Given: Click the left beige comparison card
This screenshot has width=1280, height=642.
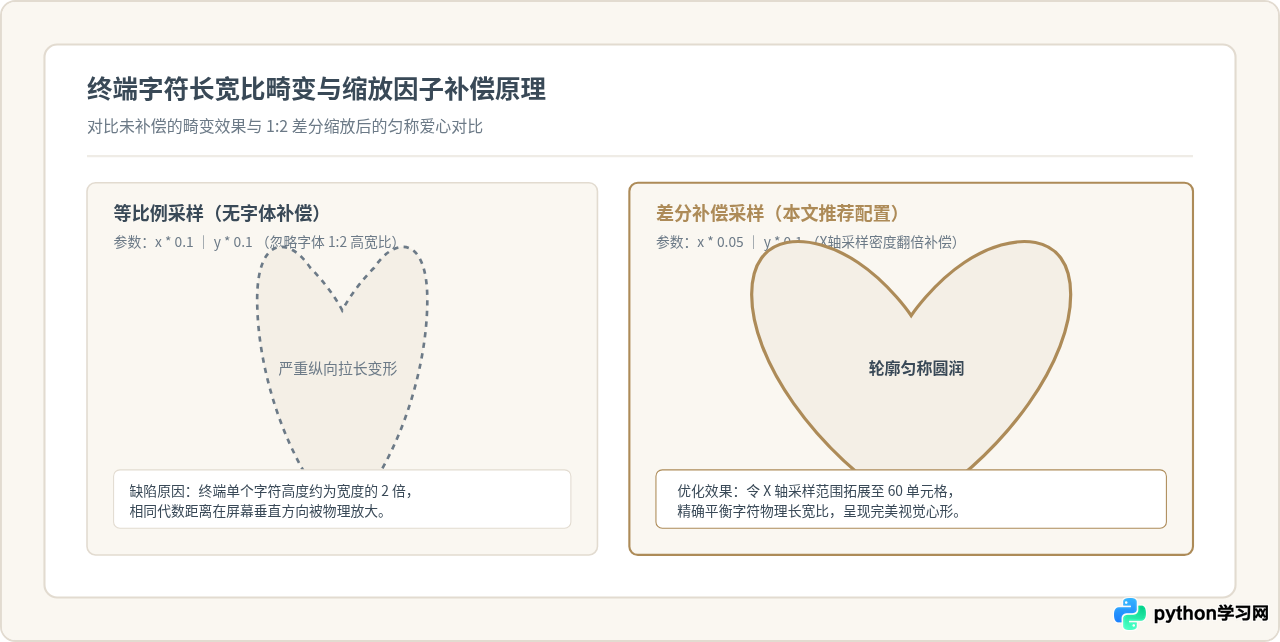Looking at the screenshot, I should [342, 368].
